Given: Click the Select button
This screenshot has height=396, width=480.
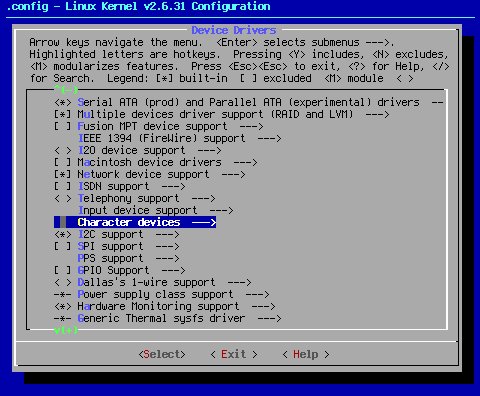Looking at the screenshot, I should (162, 354).
